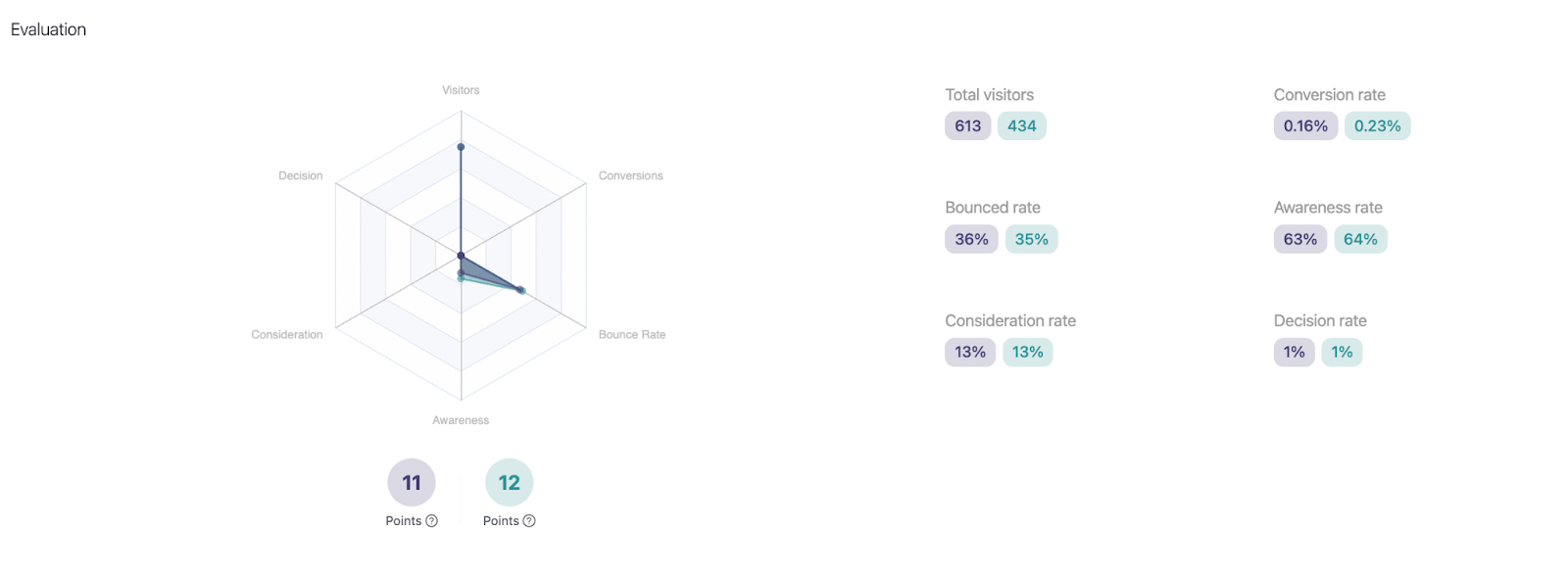Expand details for Decision rate metric
This screenshot has height=578, width=1568.
point(1320,320)
